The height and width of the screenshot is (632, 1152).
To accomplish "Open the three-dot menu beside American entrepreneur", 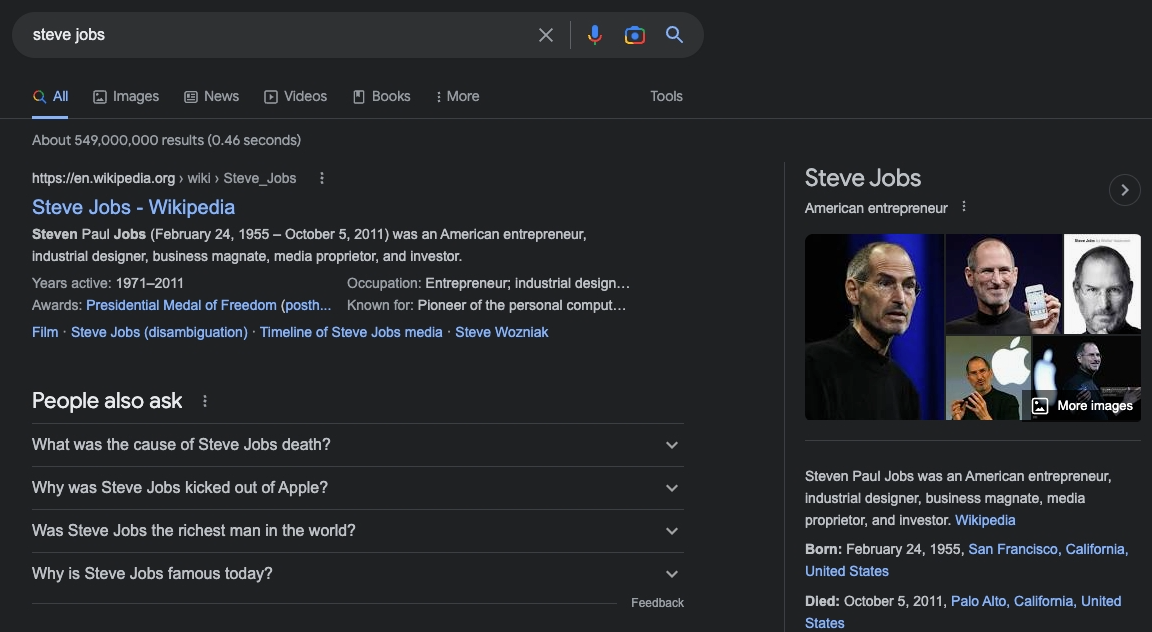I will click(964, 207).
